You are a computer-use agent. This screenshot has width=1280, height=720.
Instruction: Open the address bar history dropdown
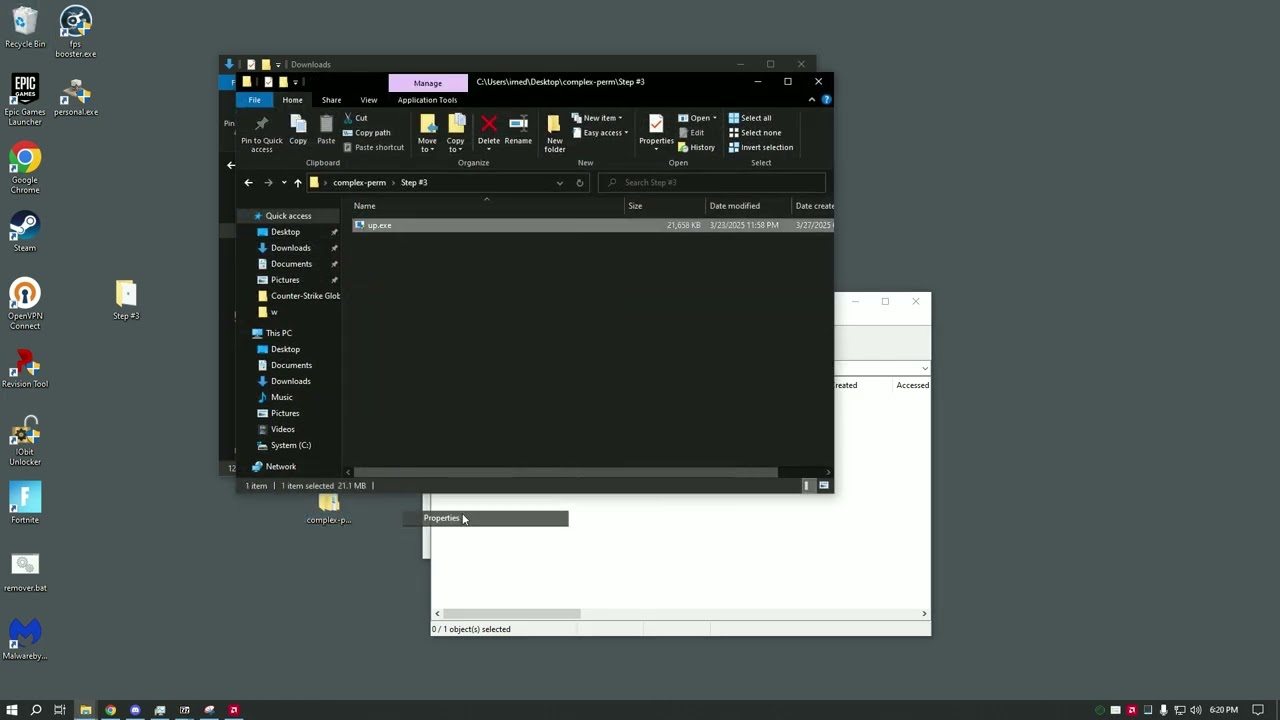[559, 182]
